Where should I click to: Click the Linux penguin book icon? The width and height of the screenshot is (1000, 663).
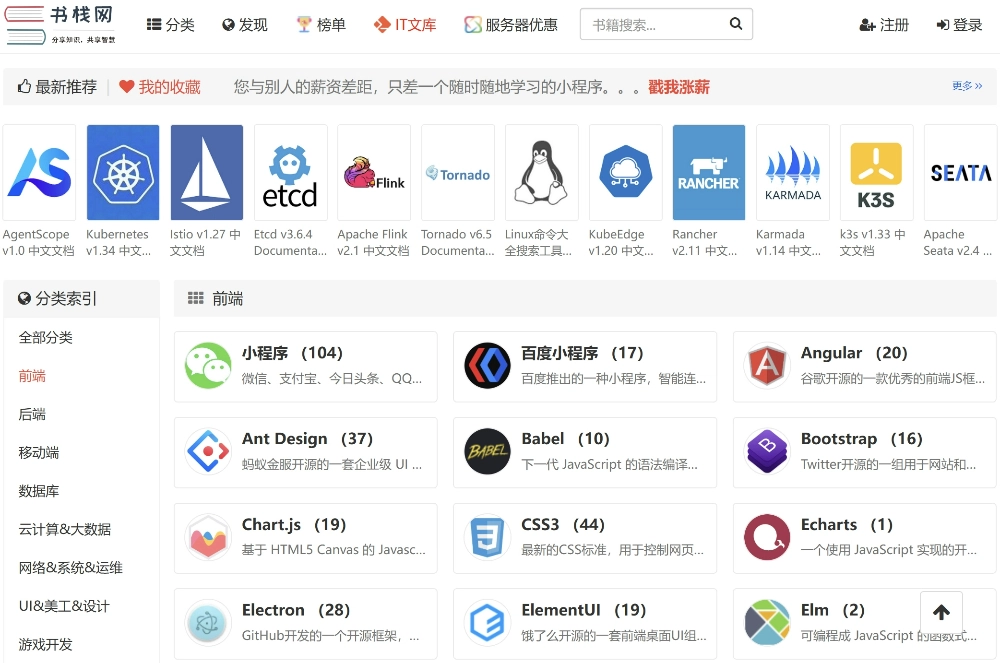541,172
